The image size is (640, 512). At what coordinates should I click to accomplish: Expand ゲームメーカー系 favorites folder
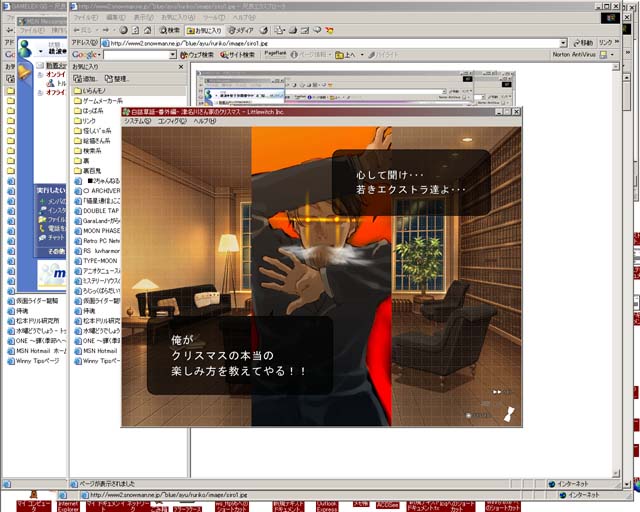[x=98, y=101]
